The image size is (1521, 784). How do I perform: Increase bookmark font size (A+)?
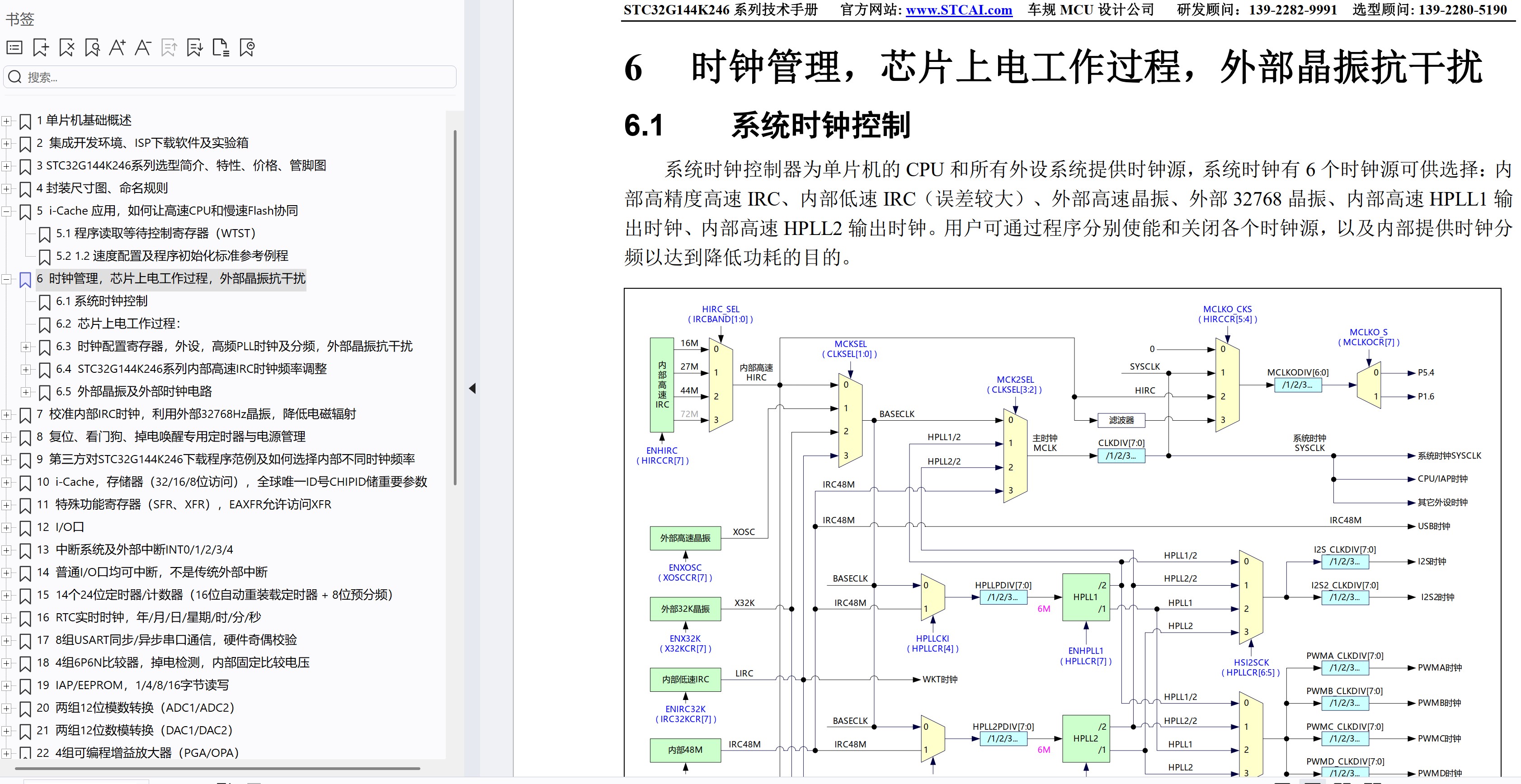click(x=118, y=47)
